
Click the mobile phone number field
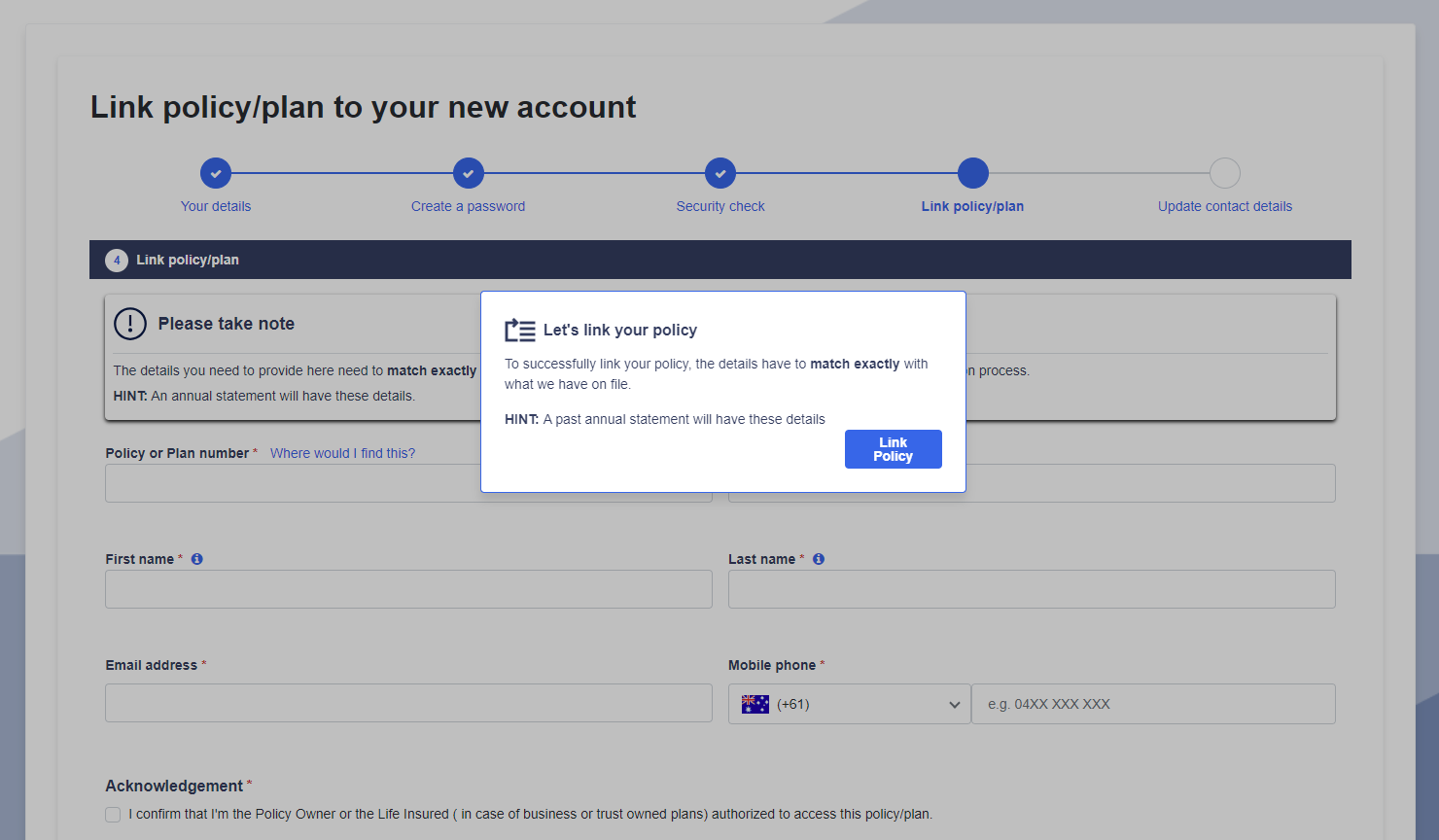1153,704
